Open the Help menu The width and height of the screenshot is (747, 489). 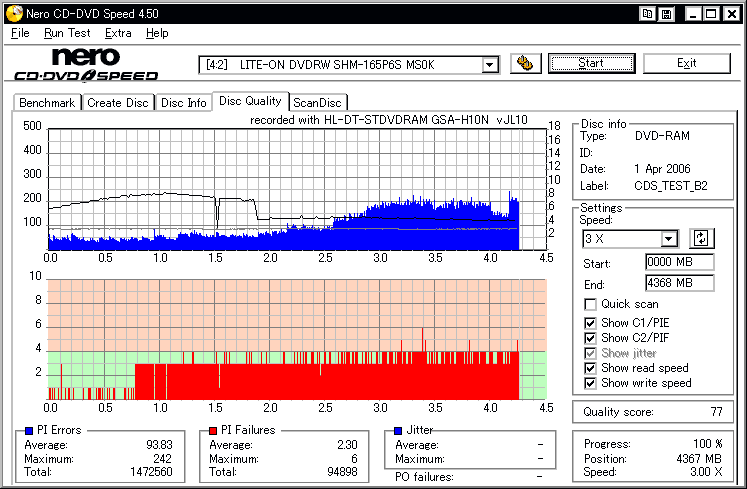157,33
